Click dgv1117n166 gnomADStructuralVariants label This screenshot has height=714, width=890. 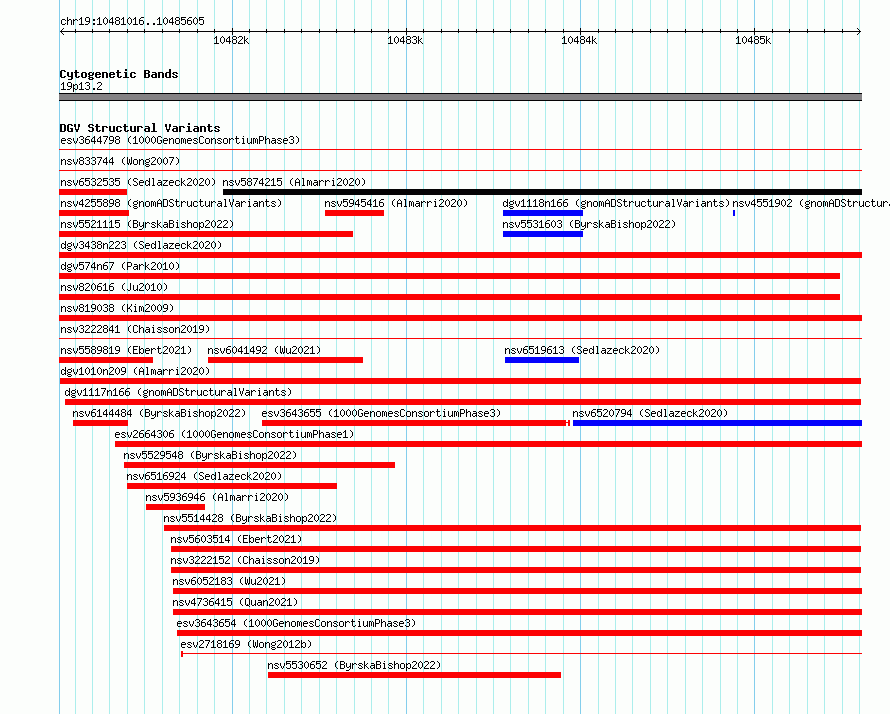pyautogui.click(x=178, y=392)
